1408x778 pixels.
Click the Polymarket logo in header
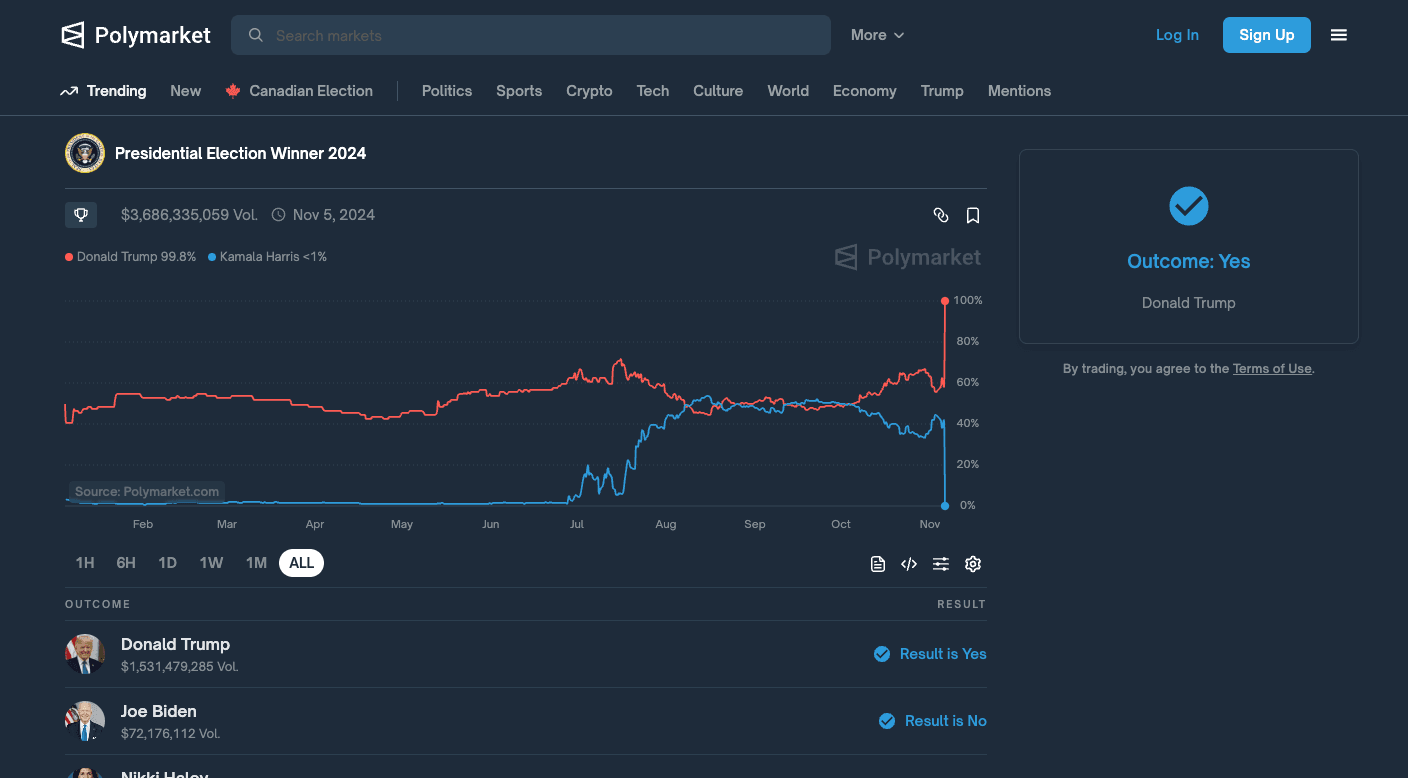[x=135, y=35]
